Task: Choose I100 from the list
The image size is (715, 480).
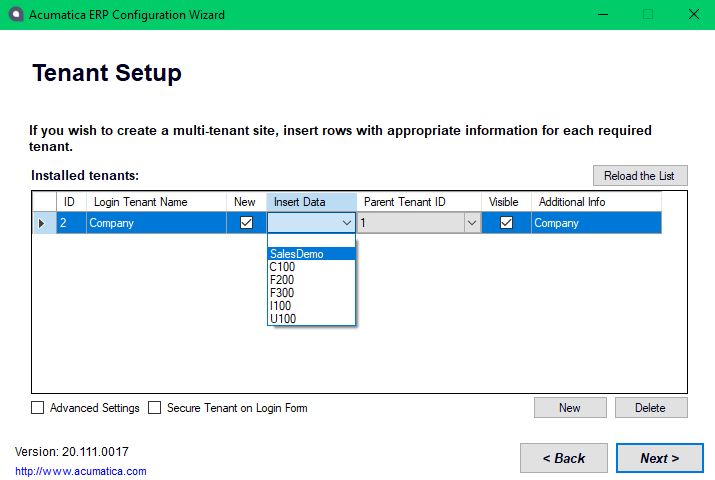Action: coord(311,306)
